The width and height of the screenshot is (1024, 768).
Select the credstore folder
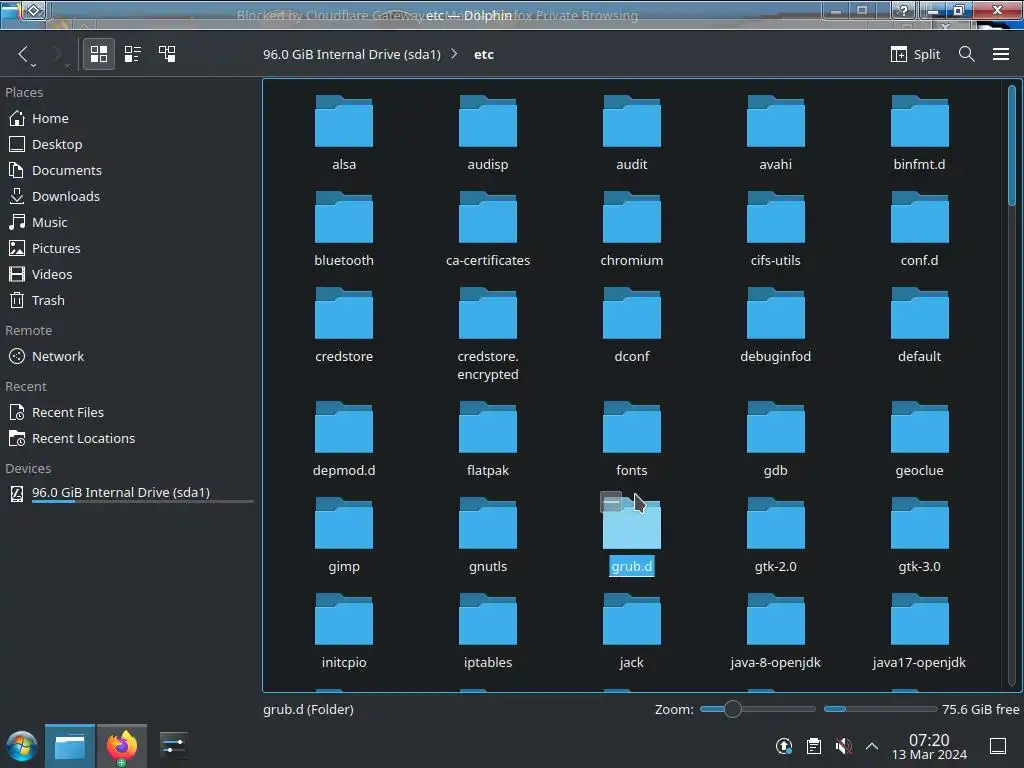click(x=344, y=326)
